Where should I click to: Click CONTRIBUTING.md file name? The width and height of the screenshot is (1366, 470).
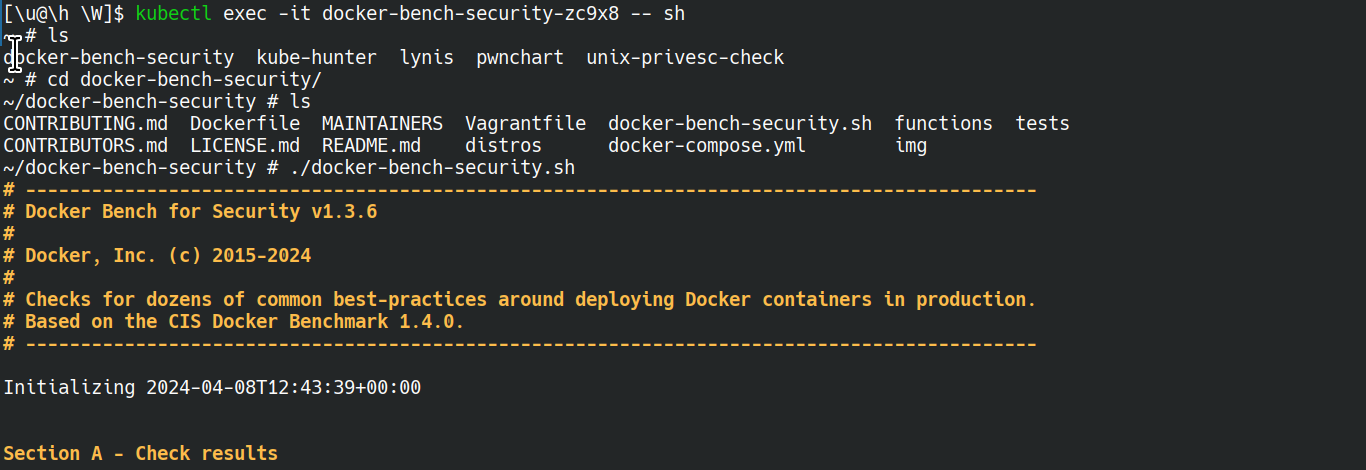86,124
